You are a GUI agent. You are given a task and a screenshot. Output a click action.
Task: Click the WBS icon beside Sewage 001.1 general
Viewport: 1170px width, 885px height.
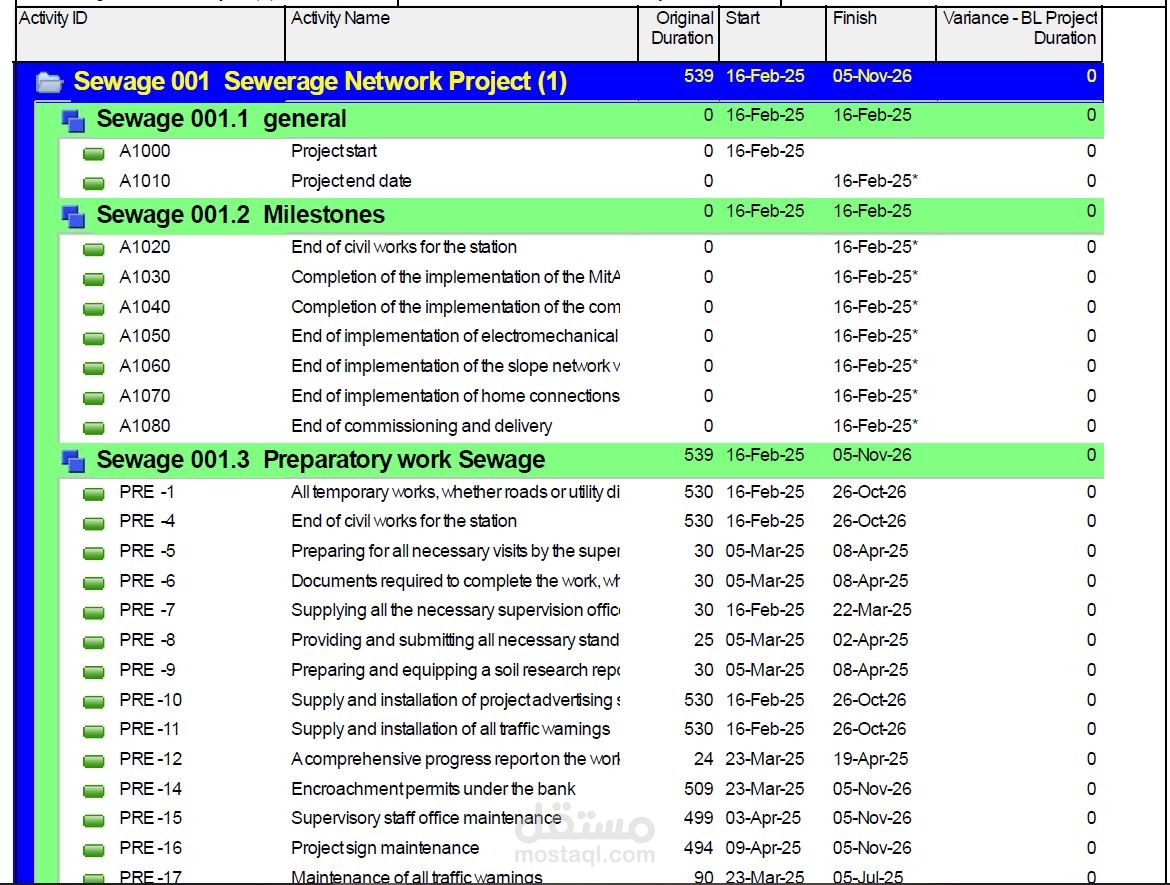pyautogui.click(x=73, y=120)
